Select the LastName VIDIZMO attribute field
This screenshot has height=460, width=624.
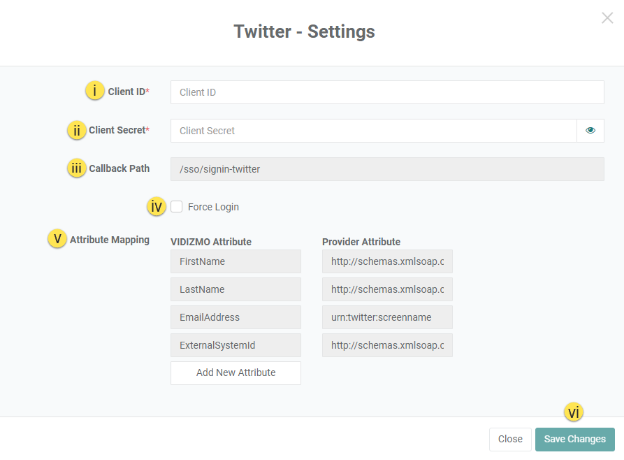point(235,289)
